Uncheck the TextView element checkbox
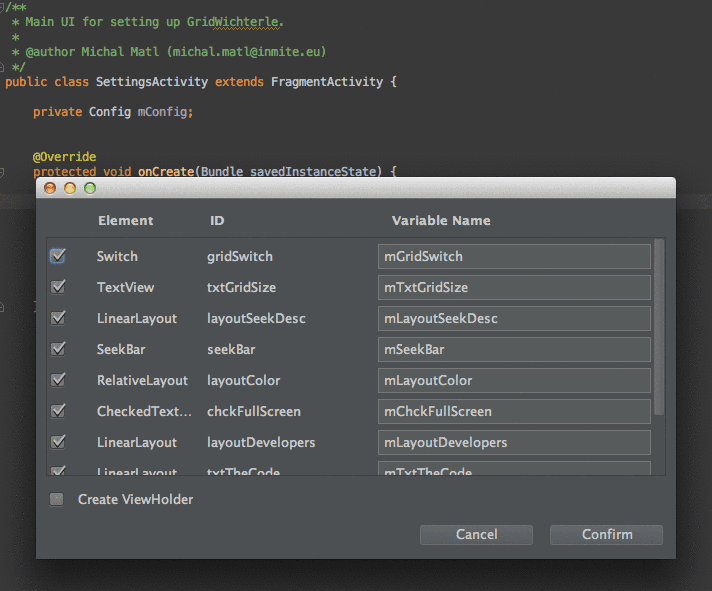Image resolution: width=712 pixels, height=591 pixels. (x=58, y=287)
